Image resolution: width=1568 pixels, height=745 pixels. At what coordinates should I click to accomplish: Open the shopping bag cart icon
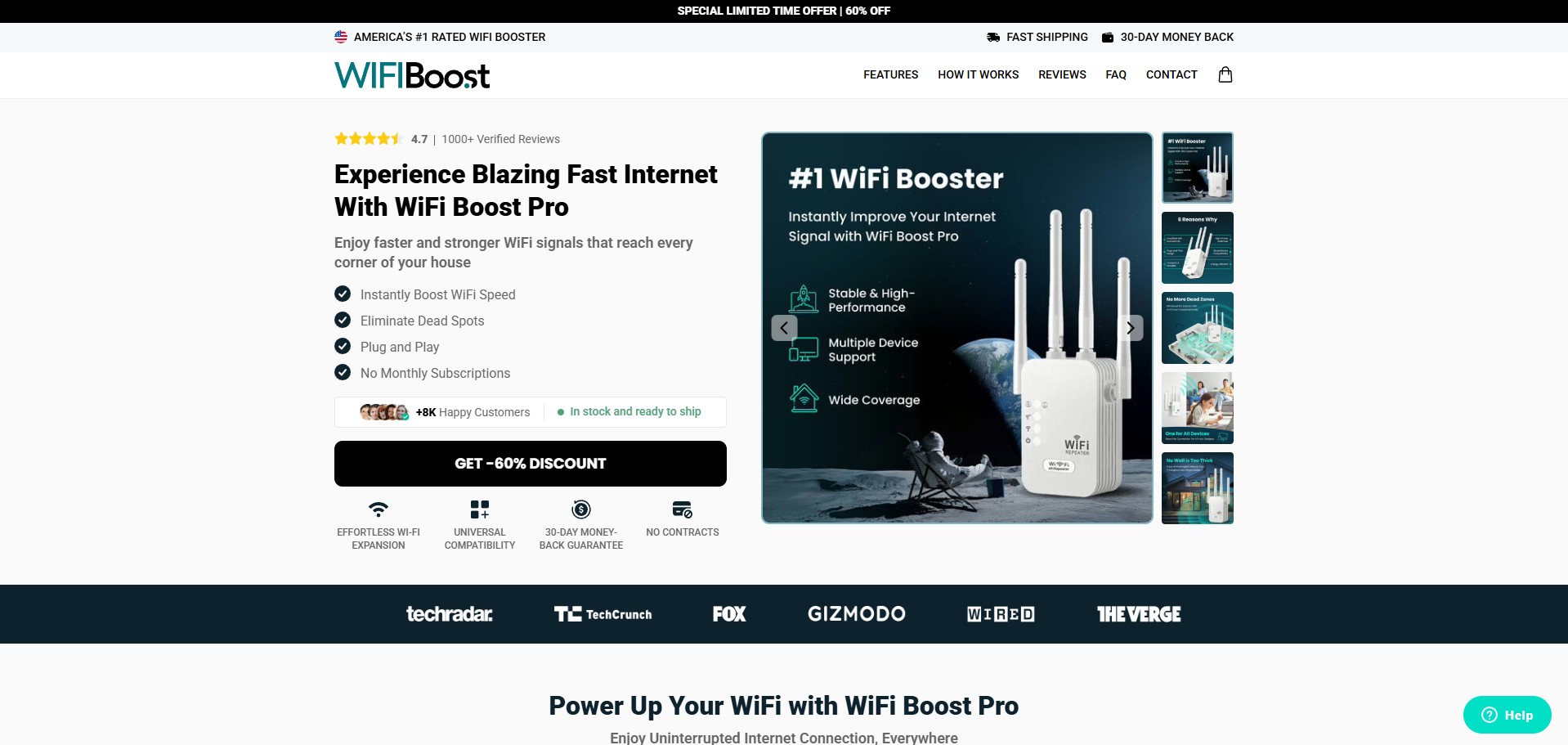pyautogui.click(x=1225, y=74)
